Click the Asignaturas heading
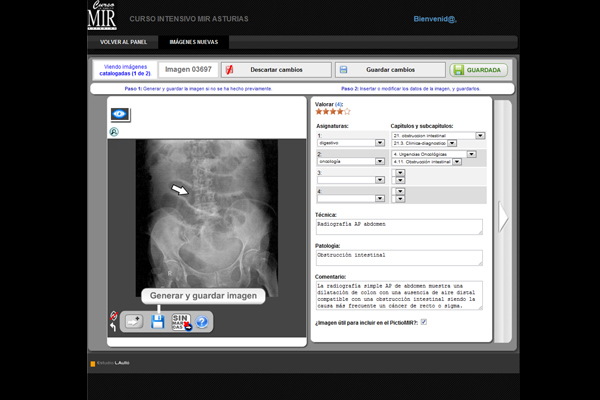600x400 pixels. tap(332, 126)
